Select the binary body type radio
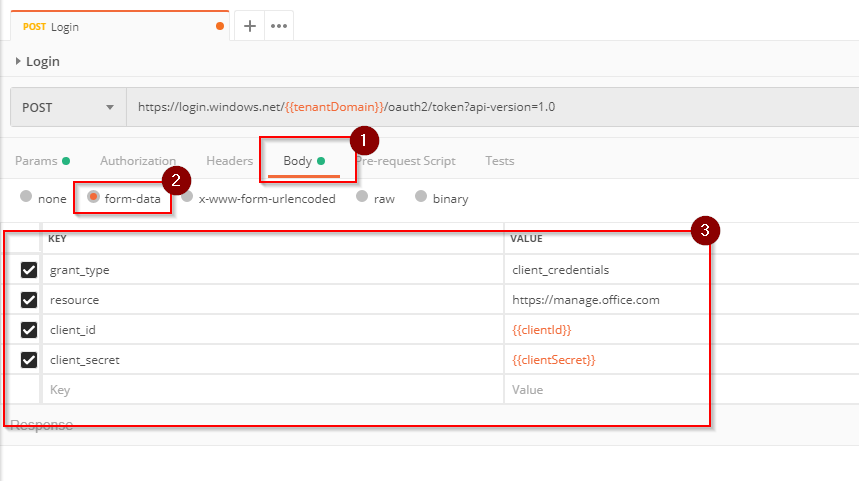Image resolution: width=859 pixels, height=481 pixels. coord(421,196)
